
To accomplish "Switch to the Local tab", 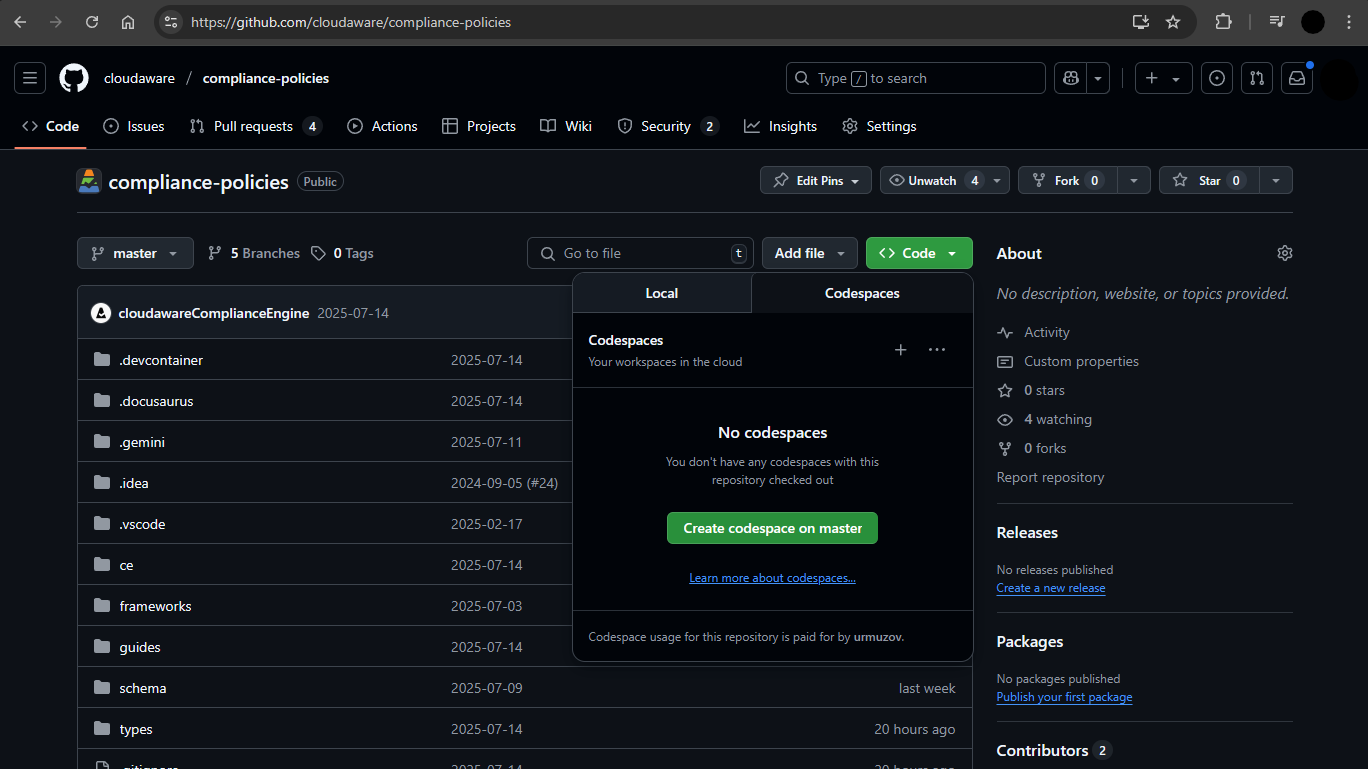I will (662, 293).
